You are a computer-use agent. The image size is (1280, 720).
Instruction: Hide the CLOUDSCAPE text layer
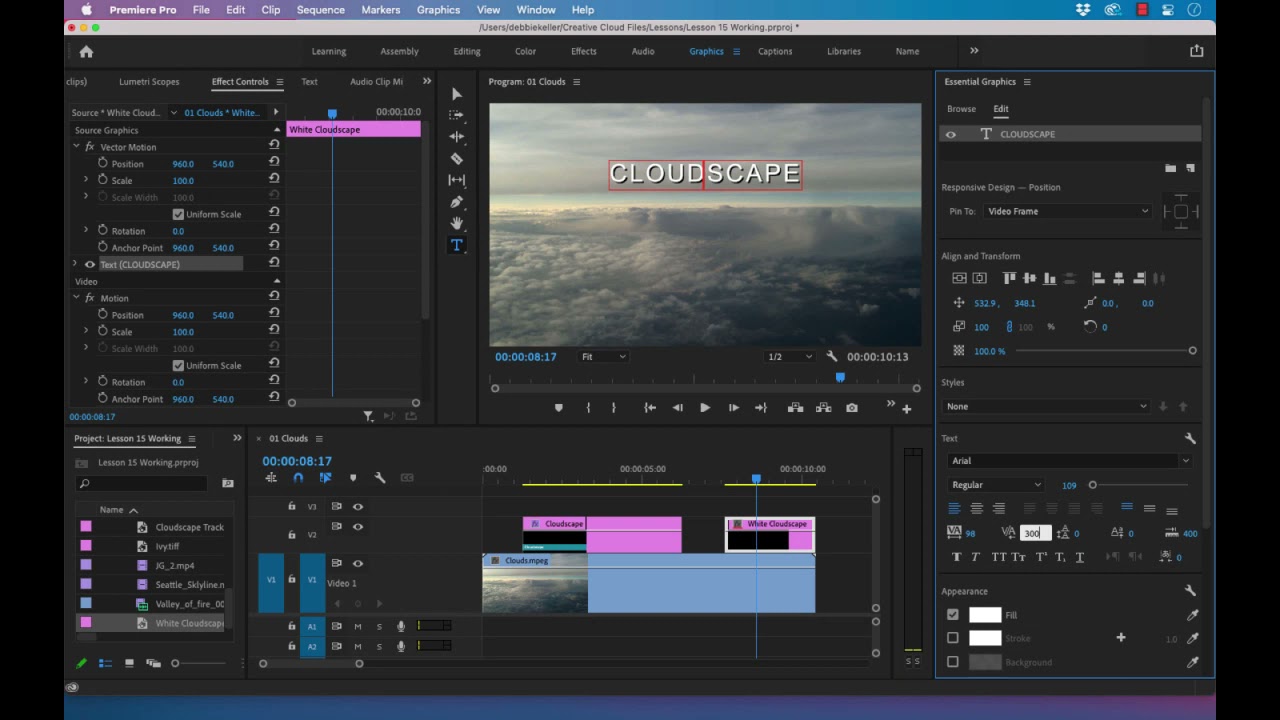click(x=951, y=134)
